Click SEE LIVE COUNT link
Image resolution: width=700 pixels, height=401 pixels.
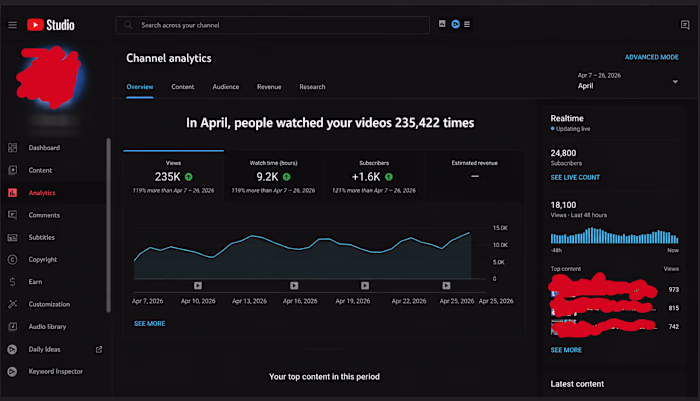575,177
